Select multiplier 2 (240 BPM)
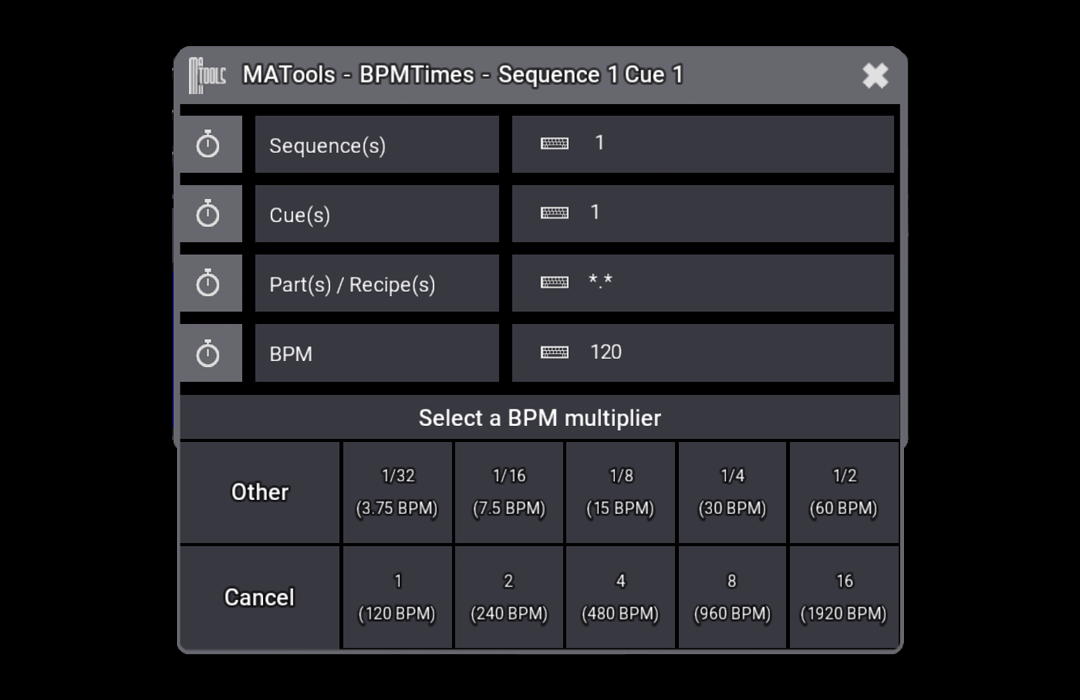The width and height of the screenshot is (1080, 700). pos(509,597)
